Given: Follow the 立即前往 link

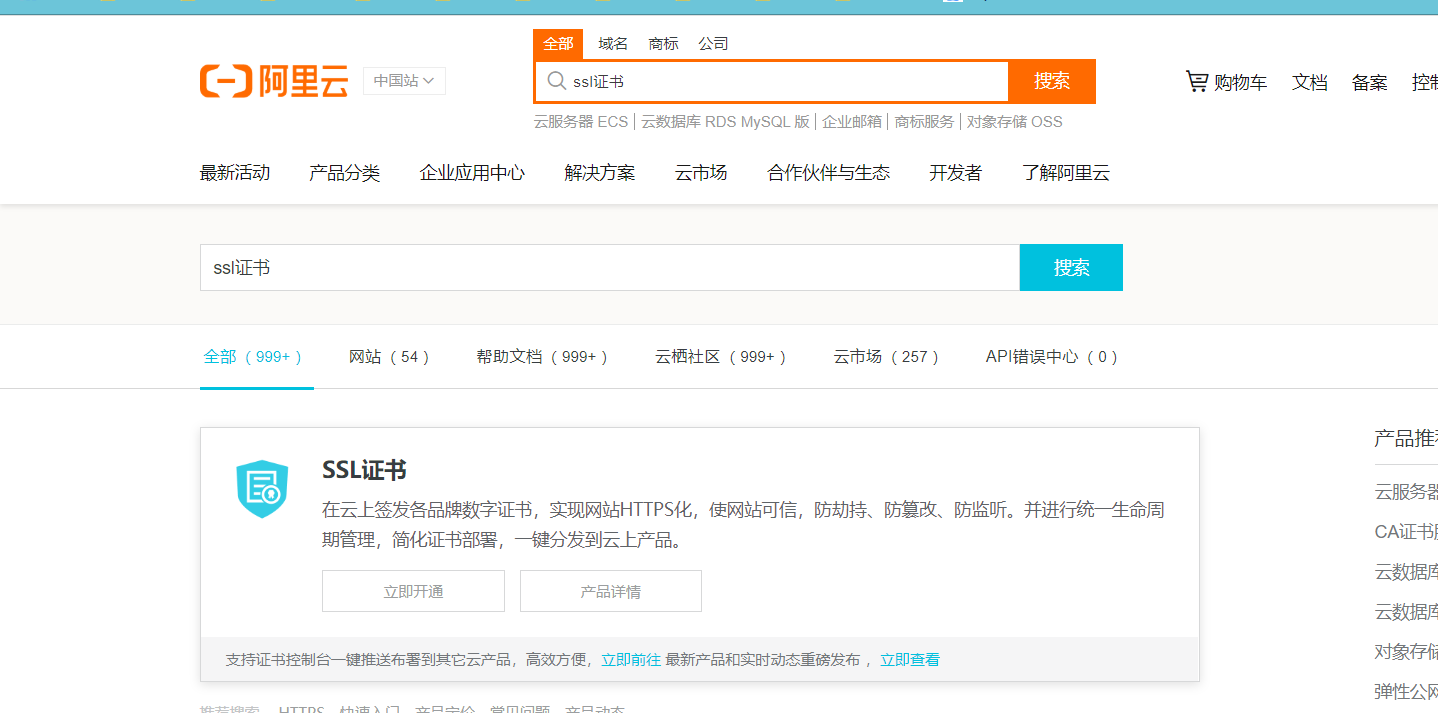Looking at the screenshot, I should [631, 660].
